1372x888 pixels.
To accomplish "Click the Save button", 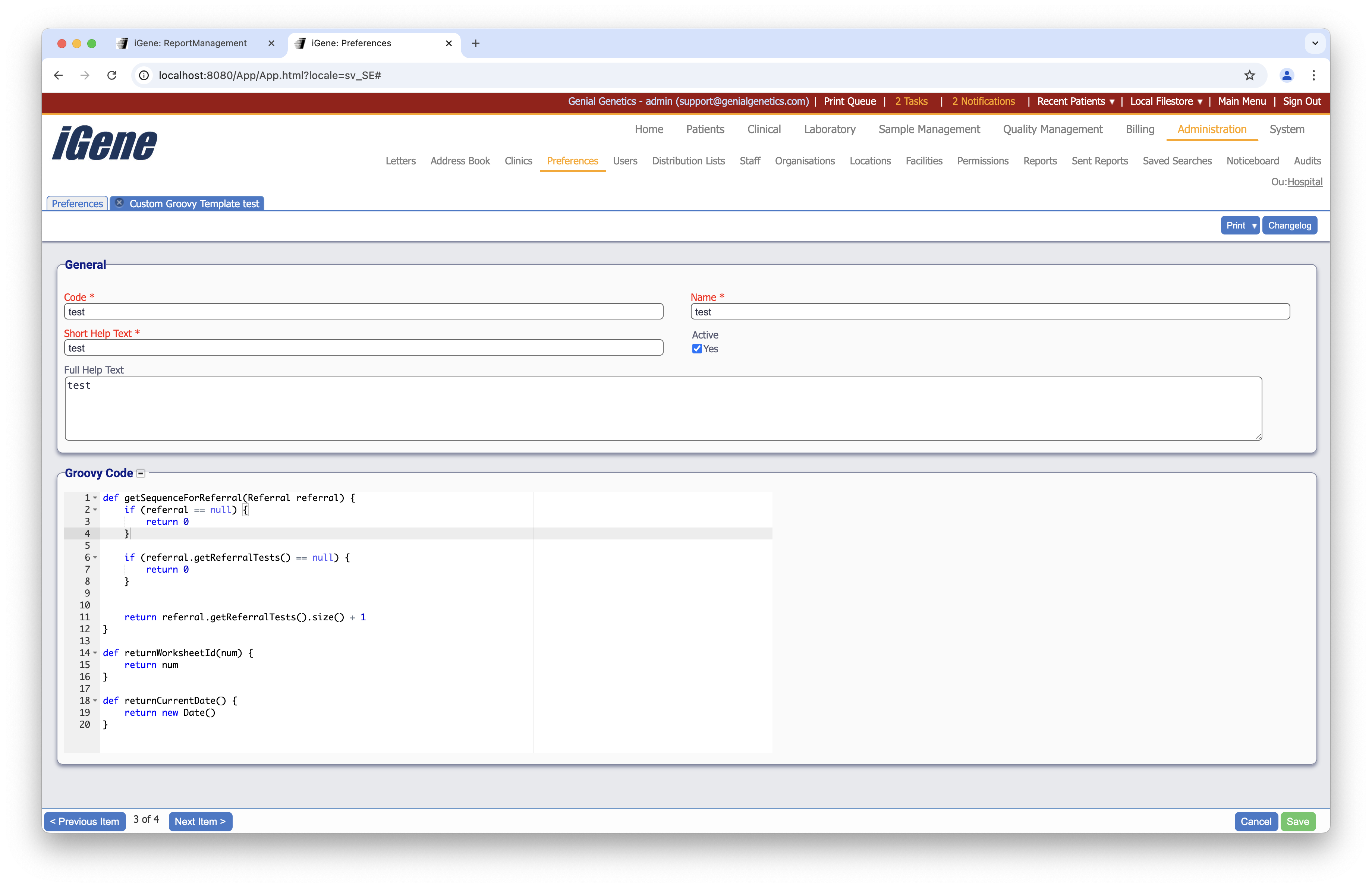I will click(x=1298, y=822).
